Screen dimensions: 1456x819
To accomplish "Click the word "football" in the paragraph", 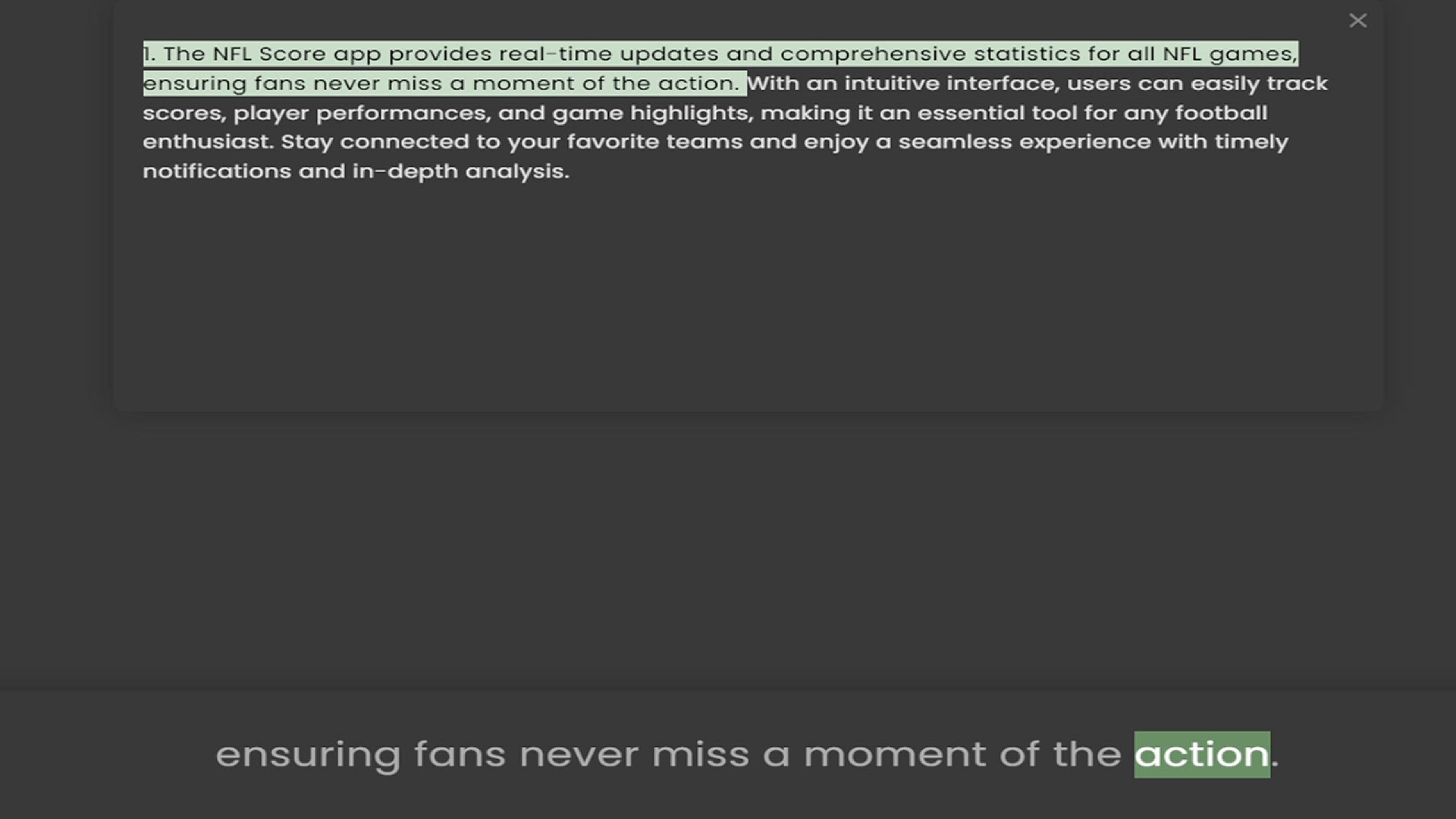I will coord(1221,113).
